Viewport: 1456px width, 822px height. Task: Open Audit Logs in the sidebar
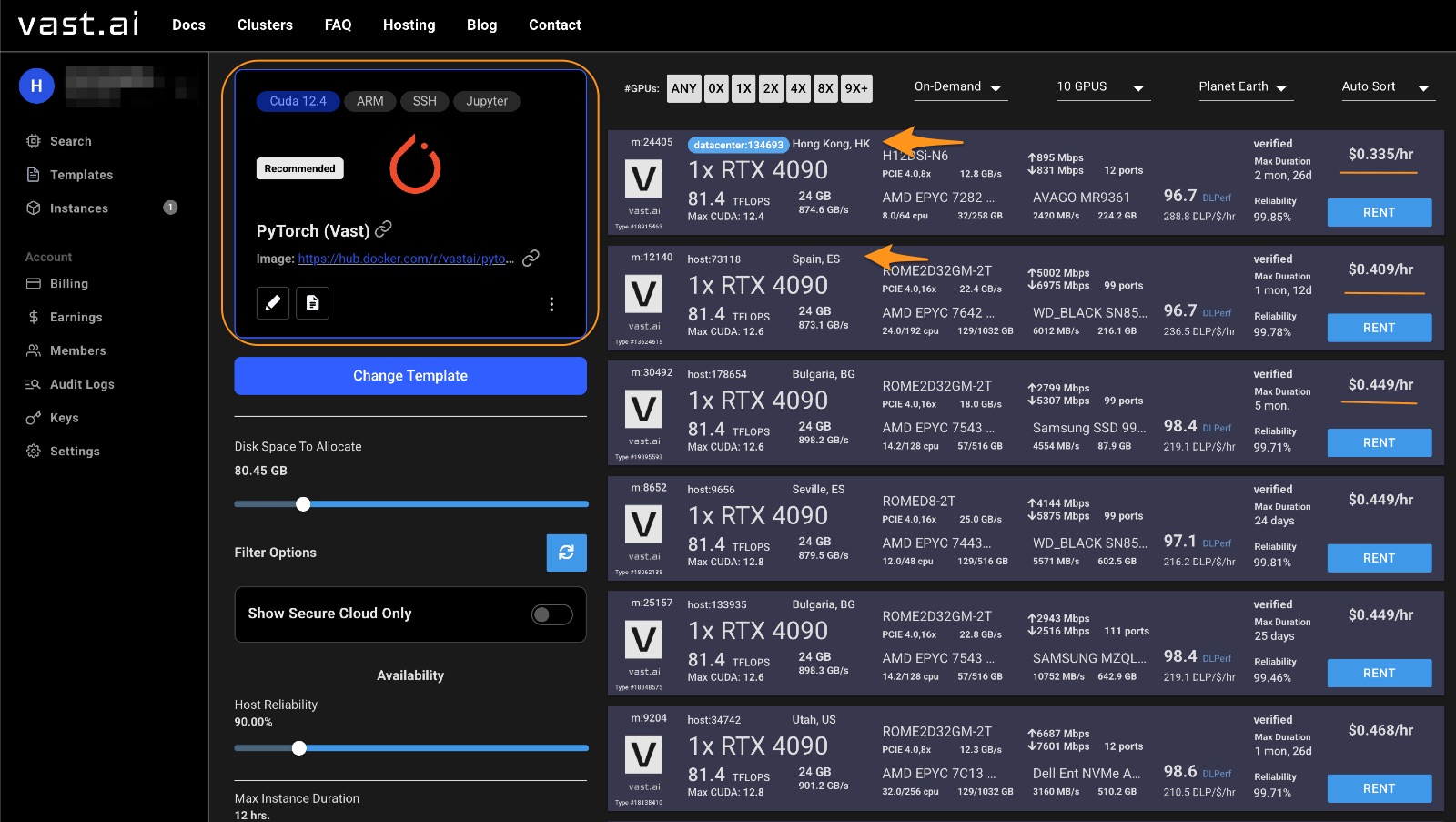coord(82,384)
